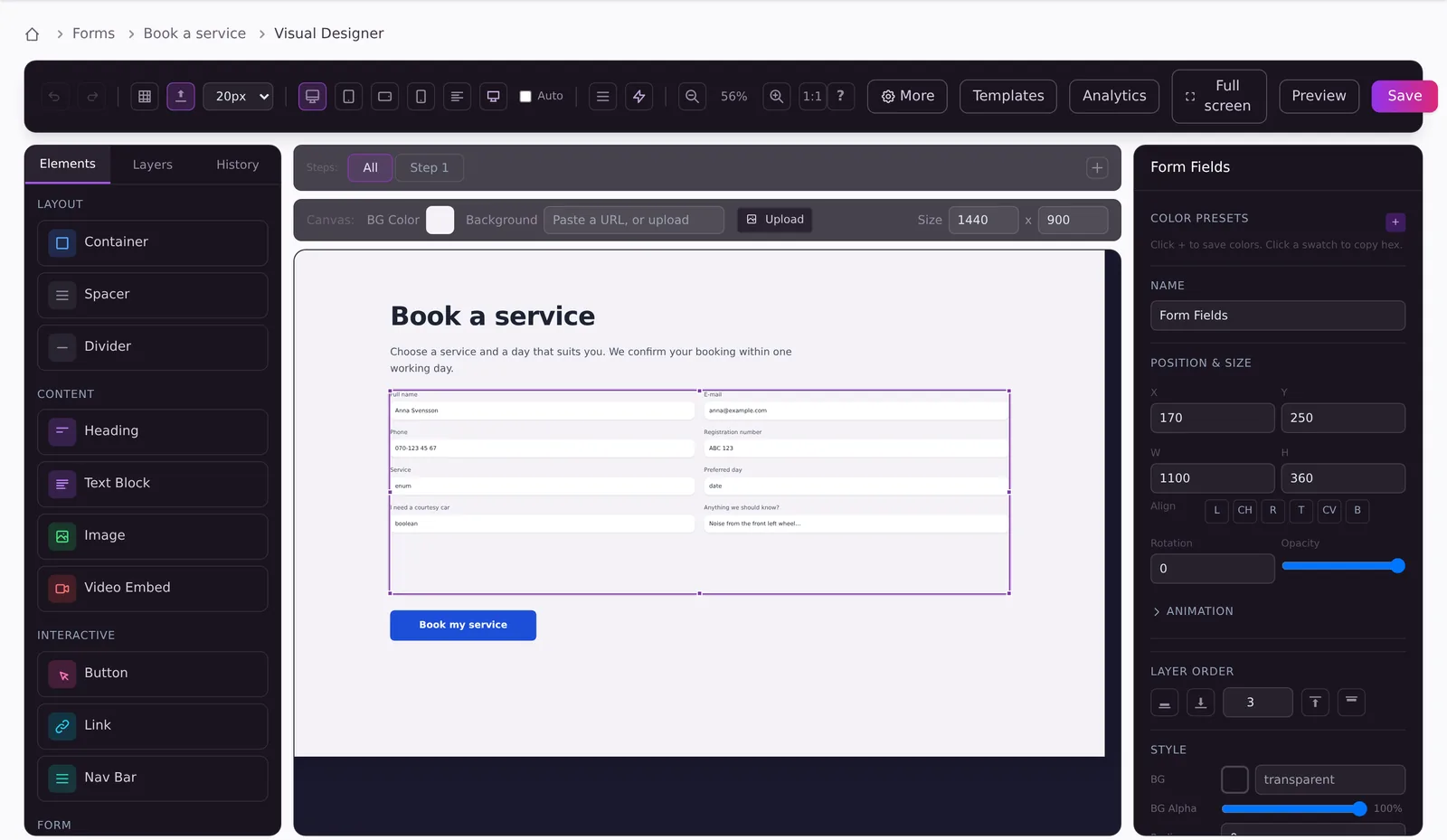Click the redo arrow in the toolbar
Image resolution: width=1447 pixels, height=840 pixels.
92,97
